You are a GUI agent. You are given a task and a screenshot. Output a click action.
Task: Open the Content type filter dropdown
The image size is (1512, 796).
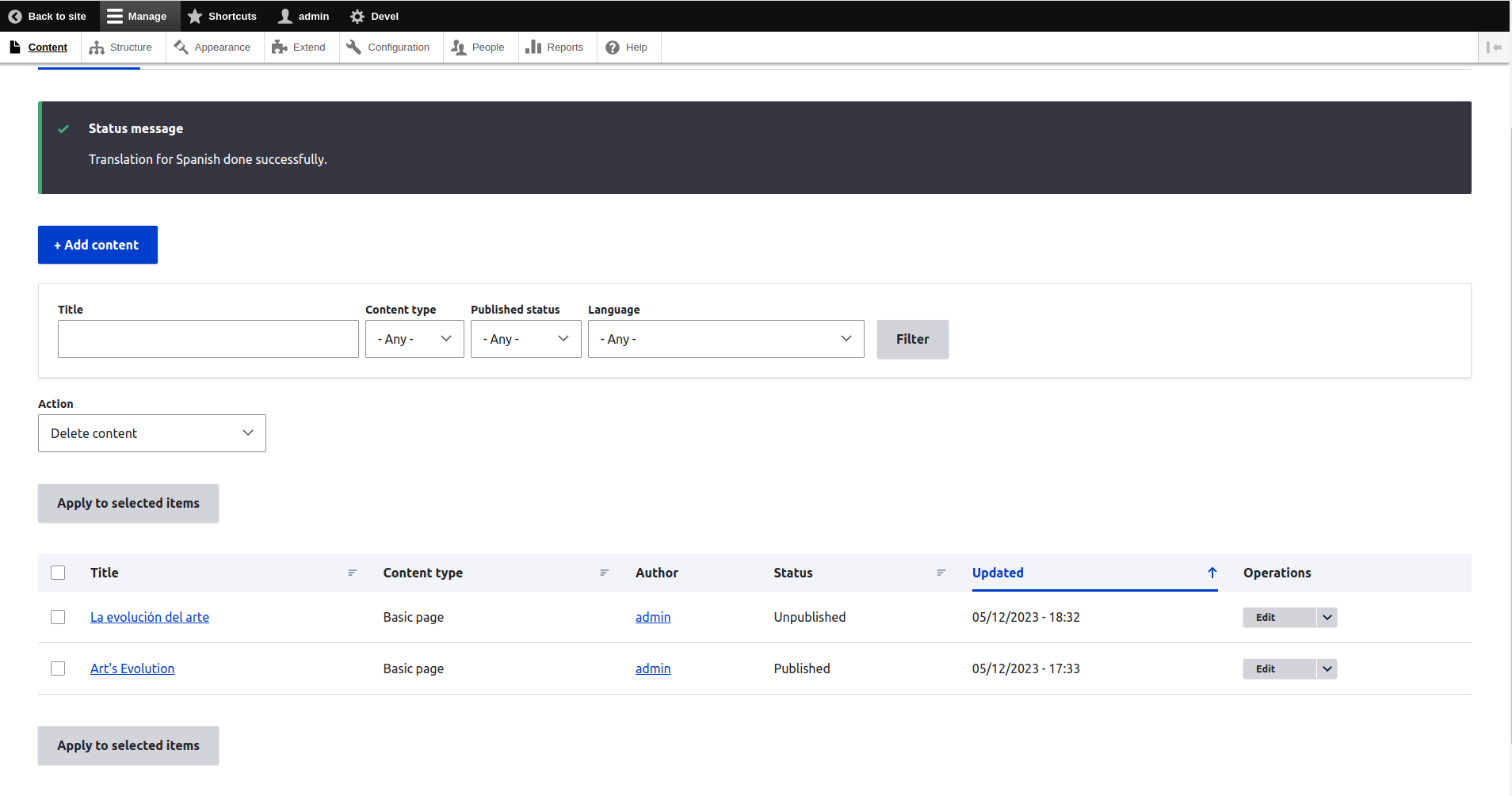click(414, 339)
